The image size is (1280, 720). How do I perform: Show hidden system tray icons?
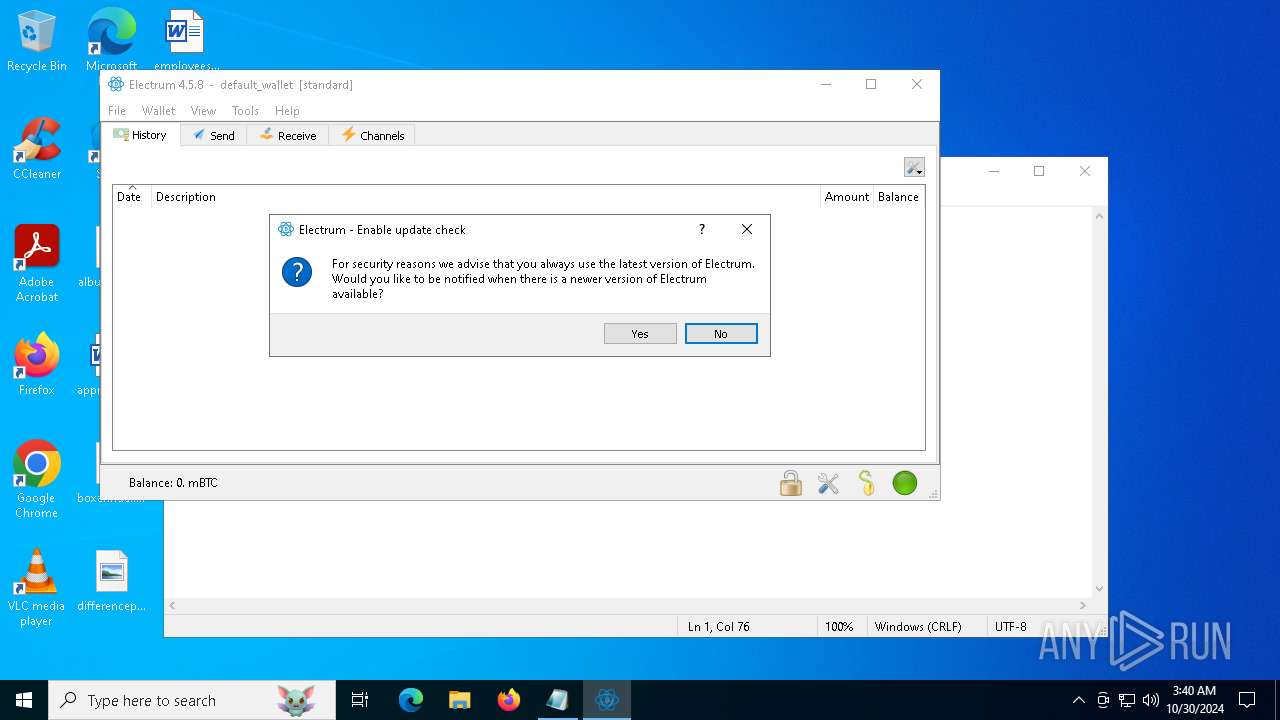pos(1078,700)
